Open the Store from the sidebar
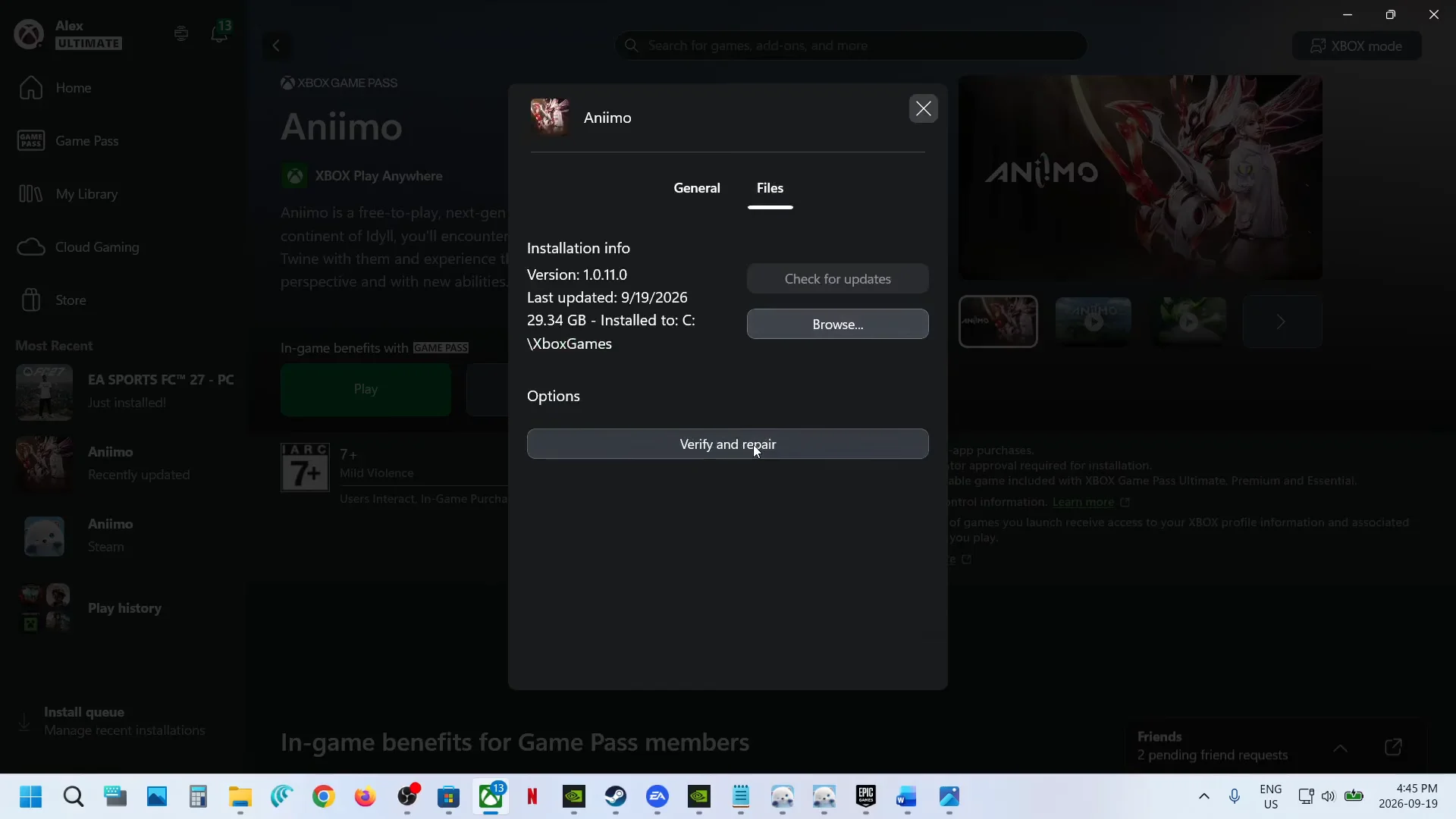This screenshot has width=1456, height=819. pos(52,300)
